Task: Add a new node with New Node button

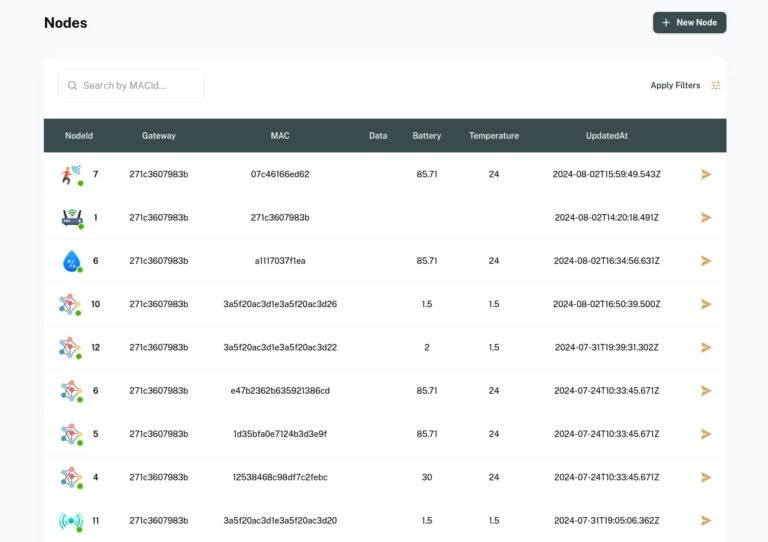Action: (x=689, y=23)
